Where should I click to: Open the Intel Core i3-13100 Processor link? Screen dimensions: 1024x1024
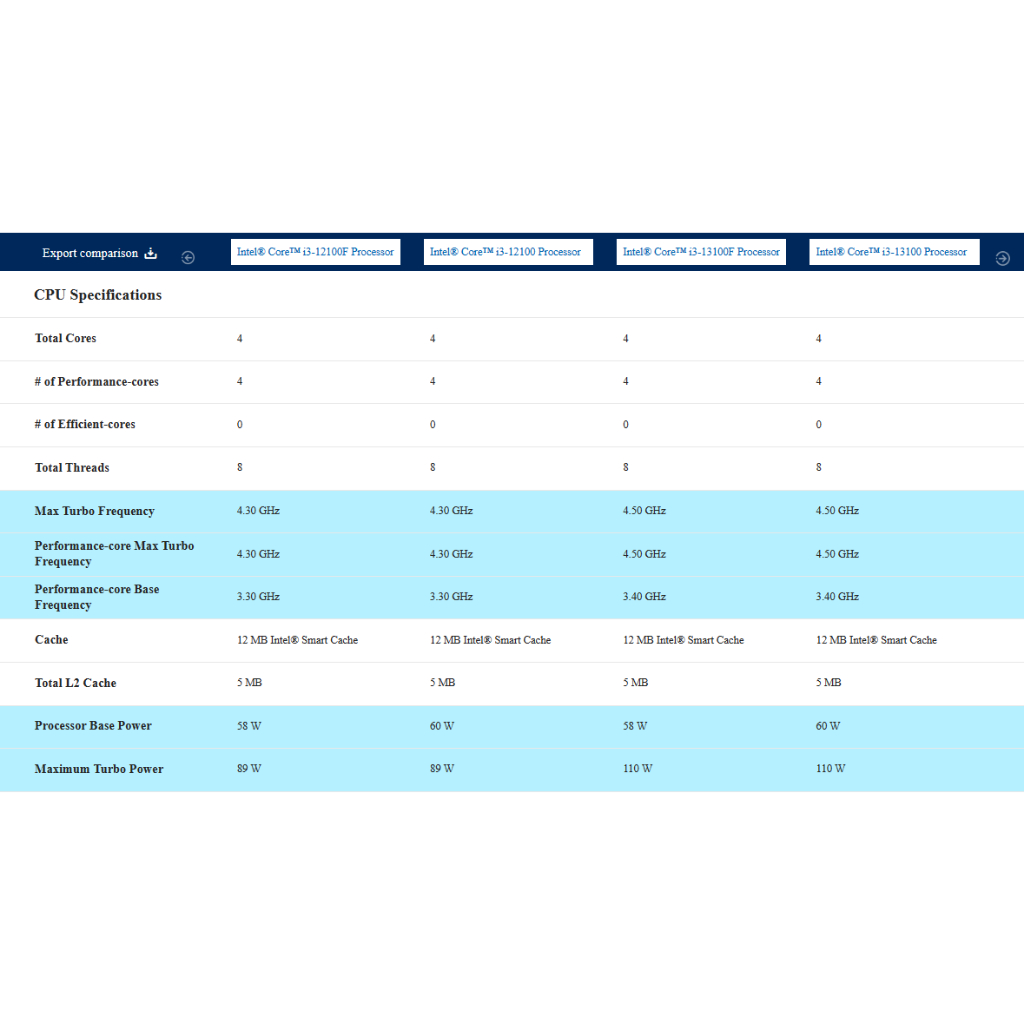coord(891,252)
